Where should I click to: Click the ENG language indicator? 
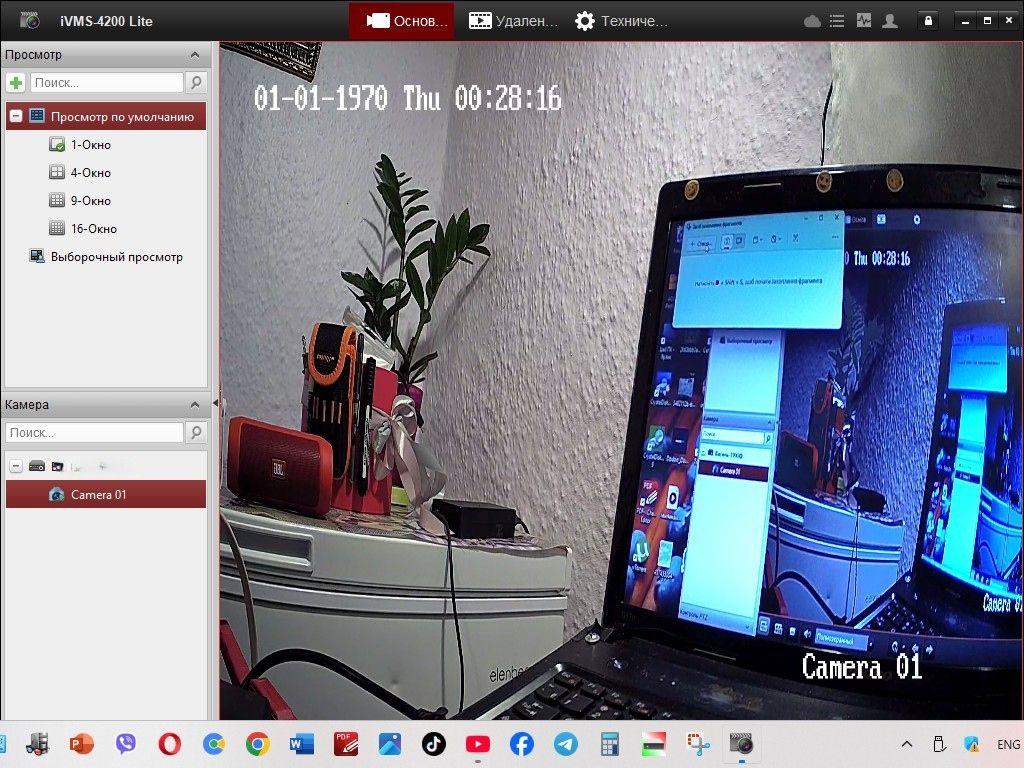[x=1008, y=744]
